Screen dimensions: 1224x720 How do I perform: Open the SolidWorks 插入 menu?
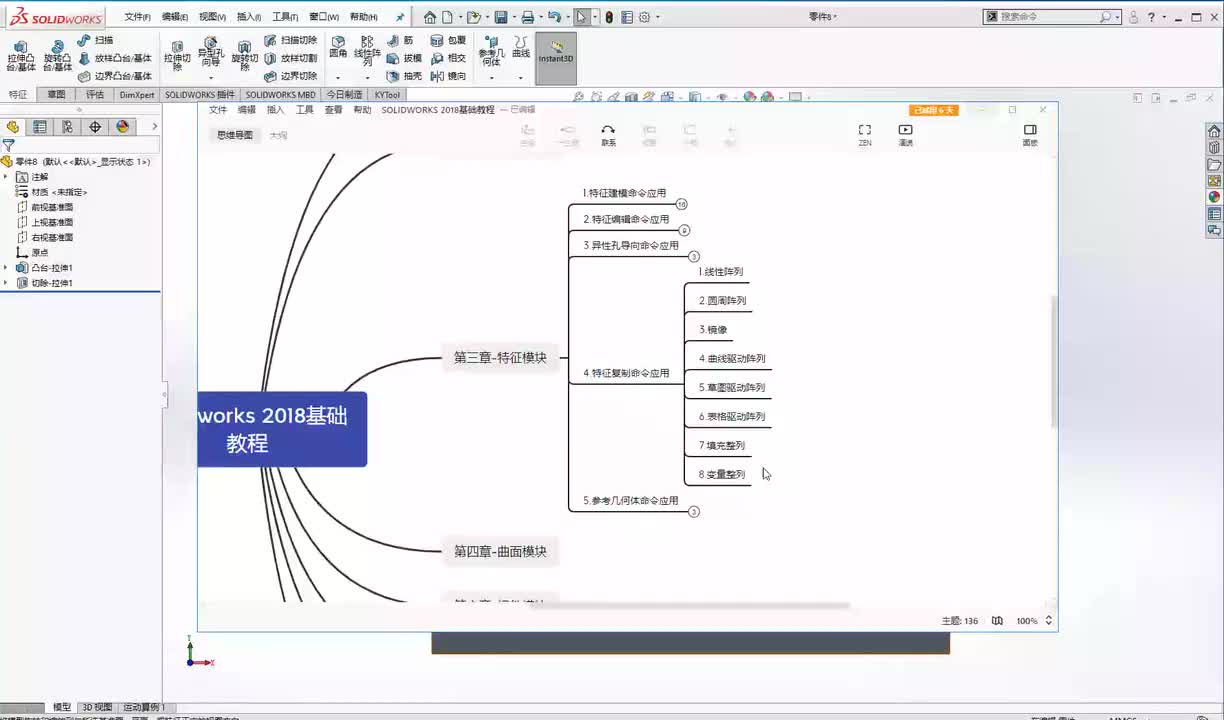248,17
